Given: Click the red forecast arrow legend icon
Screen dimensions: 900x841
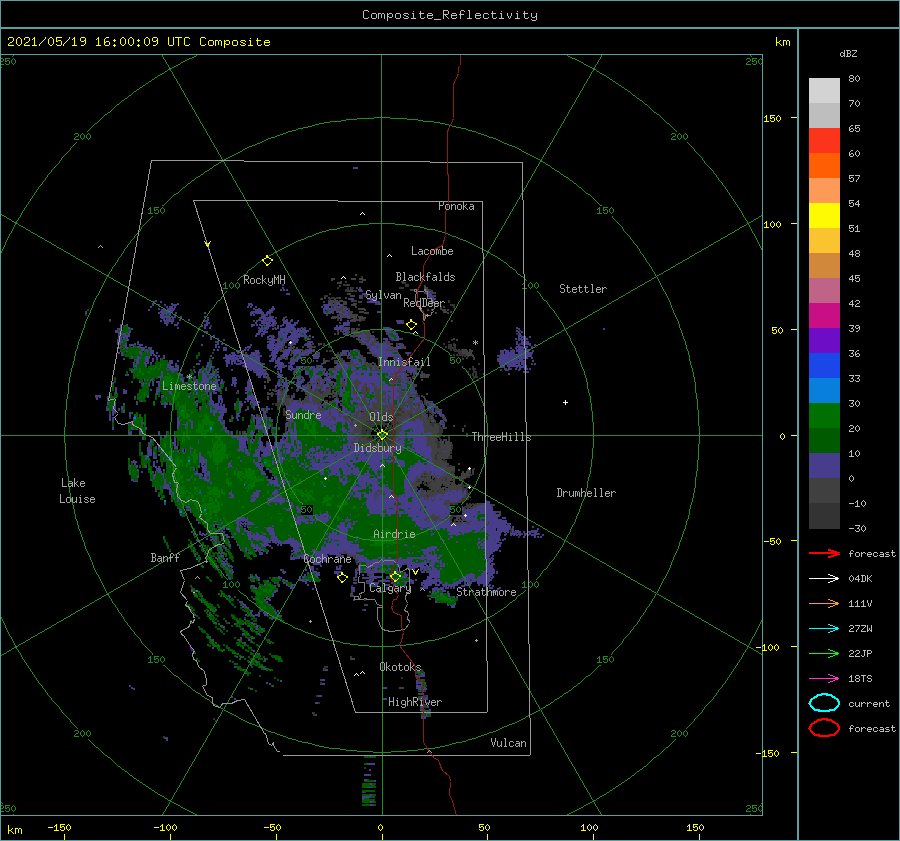Looking at the screenshot, I should point(824,553).
